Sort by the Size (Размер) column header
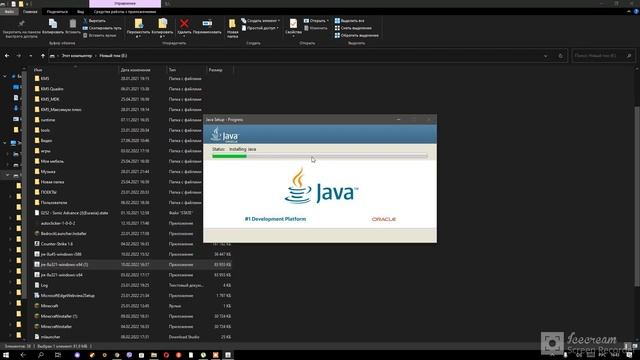The height and width of the screenshot is (360, 640). click(219, 70)
